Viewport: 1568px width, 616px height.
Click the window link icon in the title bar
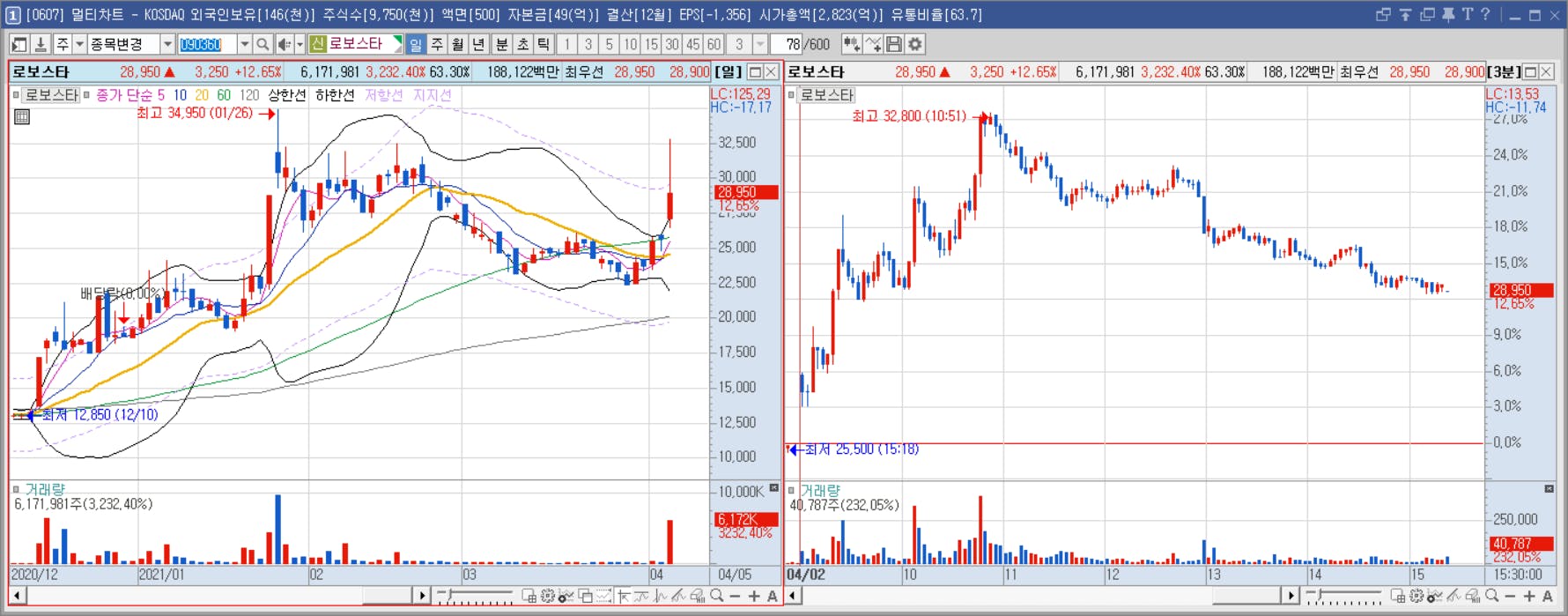click(1383, 14)
